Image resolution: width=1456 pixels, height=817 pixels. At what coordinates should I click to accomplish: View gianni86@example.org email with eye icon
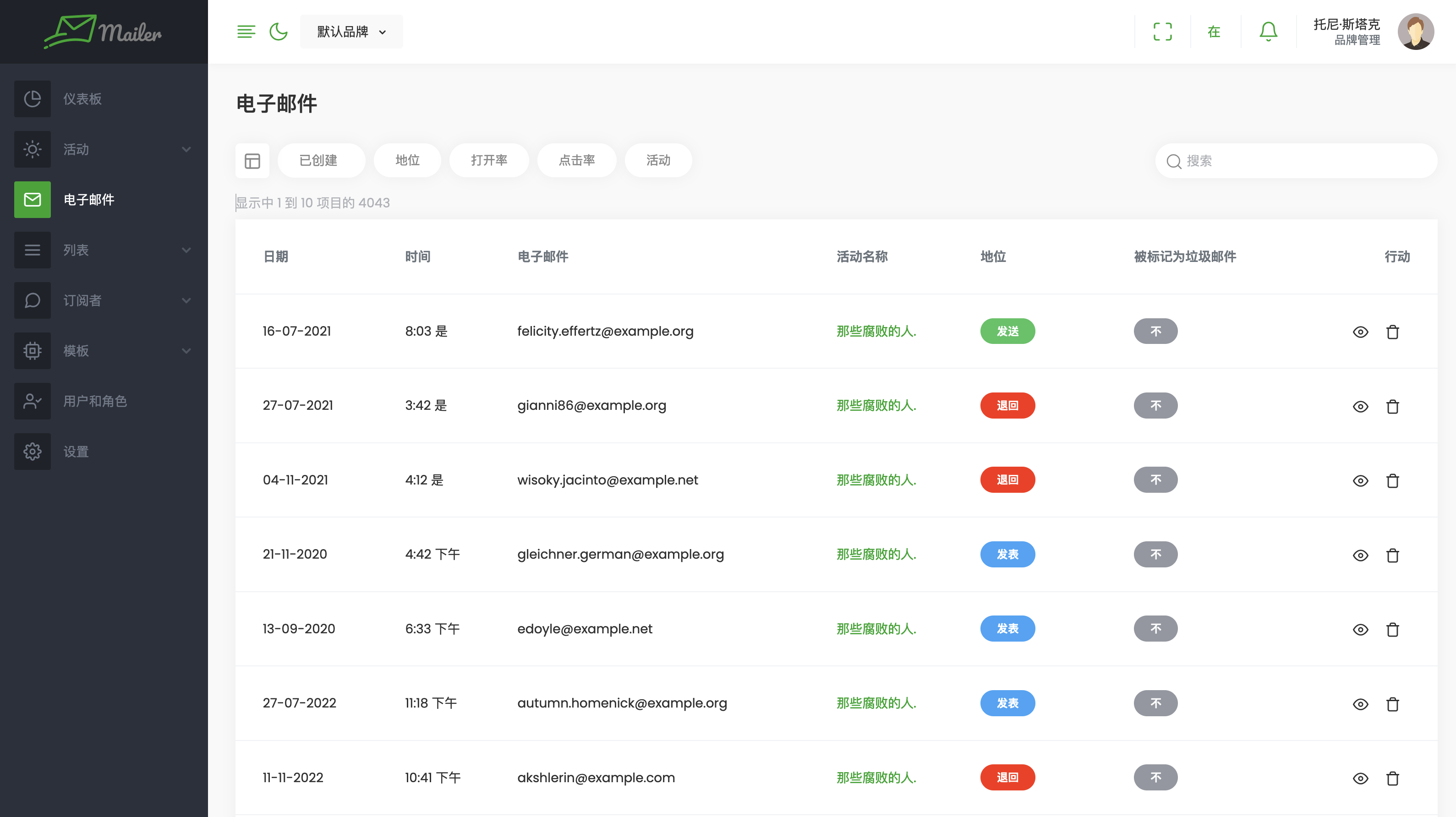pyautogui.click(x=1360, y=407)
